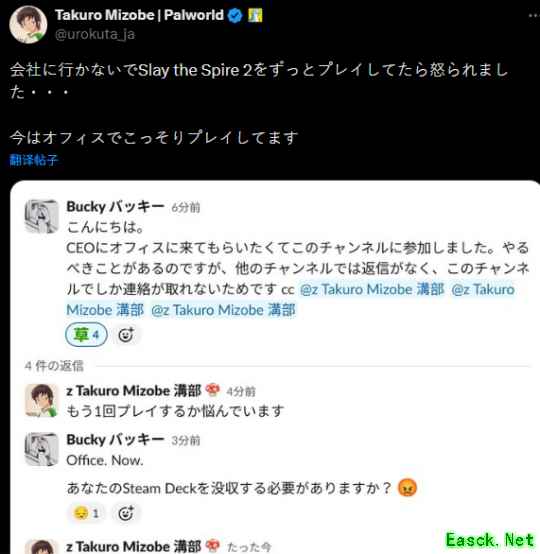
Task: Open Takuro Mizobe's profile avatar in header
Action: 28,24
